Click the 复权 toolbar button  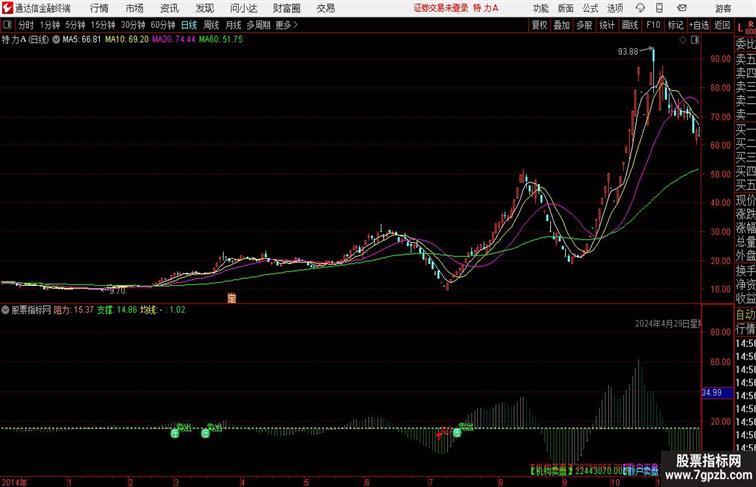[x=540, y=25]
